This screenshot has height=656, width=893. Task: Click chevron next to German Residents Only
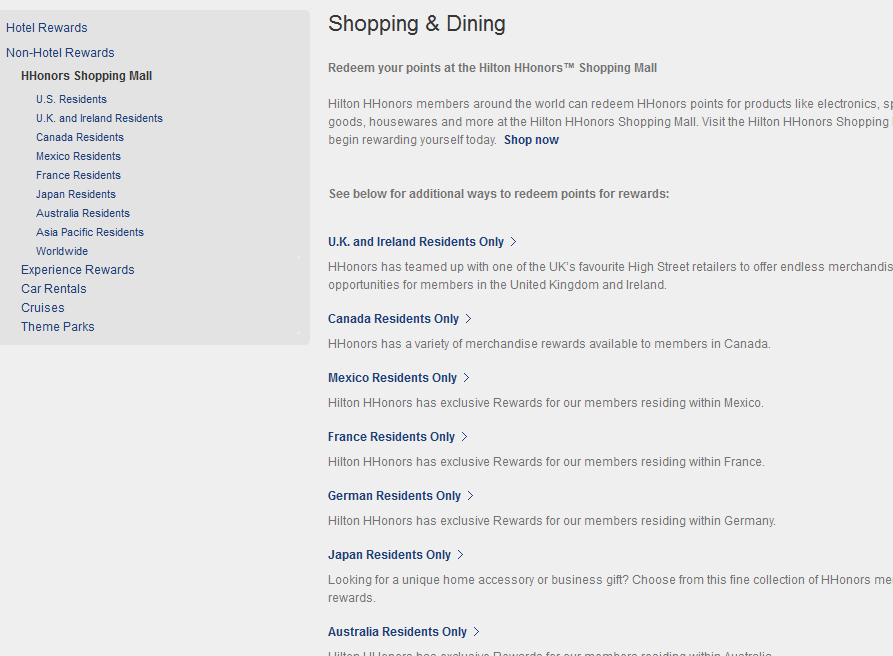click(x=470, y=496)
